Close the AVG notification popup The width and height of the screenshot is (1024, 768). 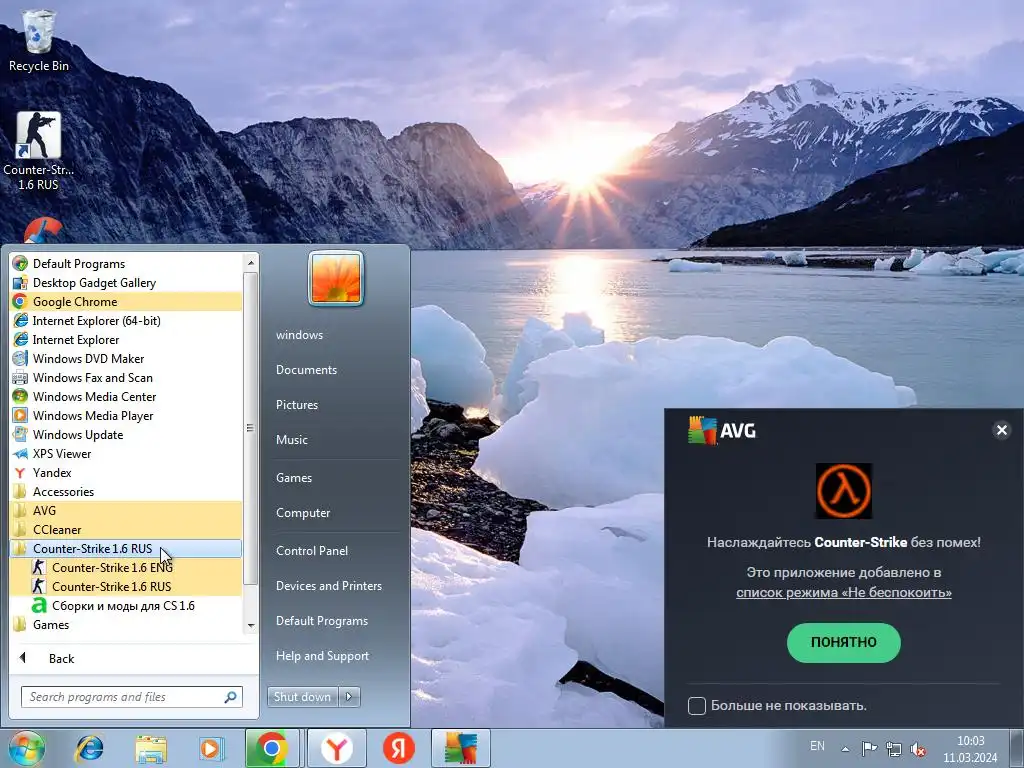coord(1002,430)
